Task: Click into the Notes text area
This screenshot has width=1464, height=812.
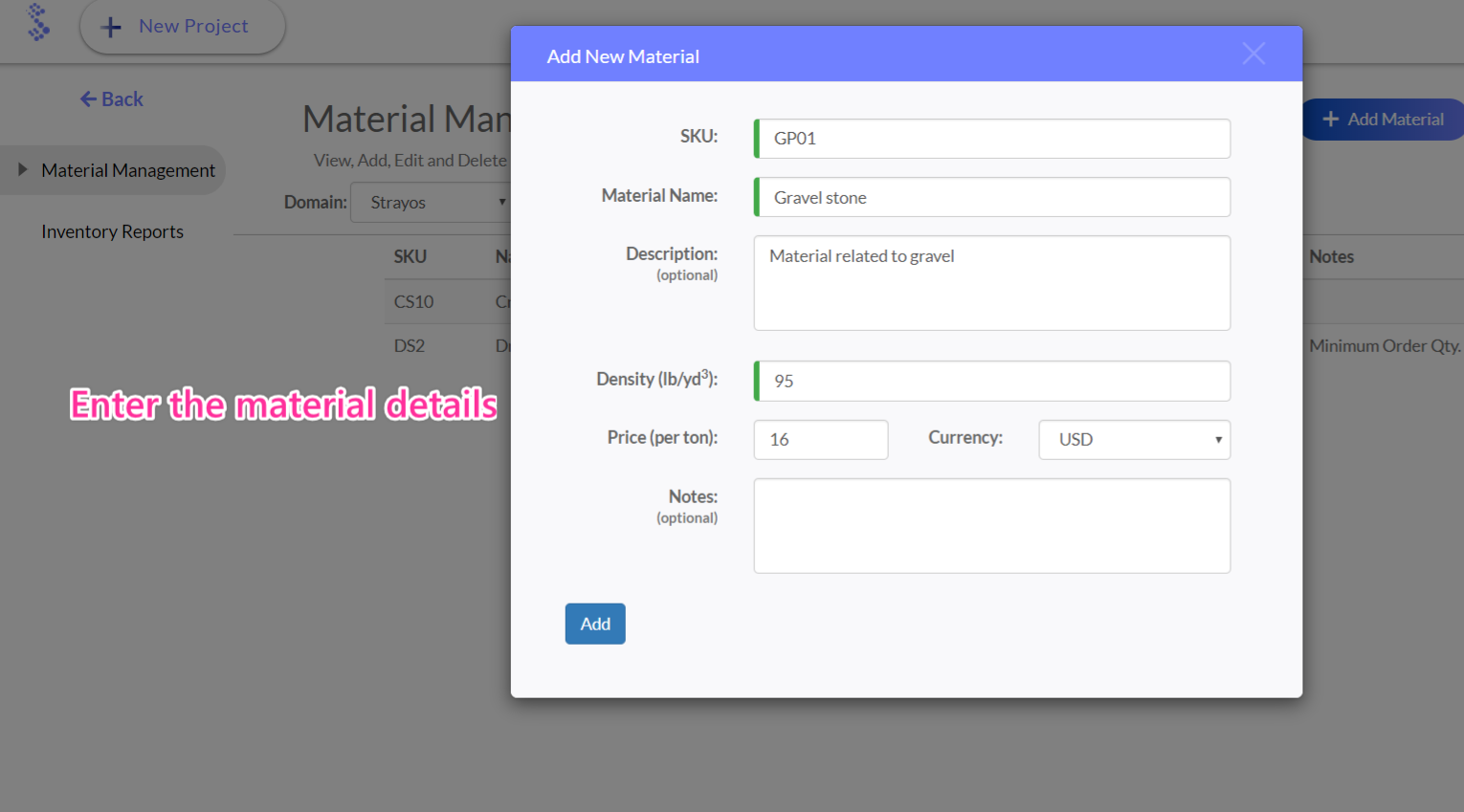Action: 992,526
